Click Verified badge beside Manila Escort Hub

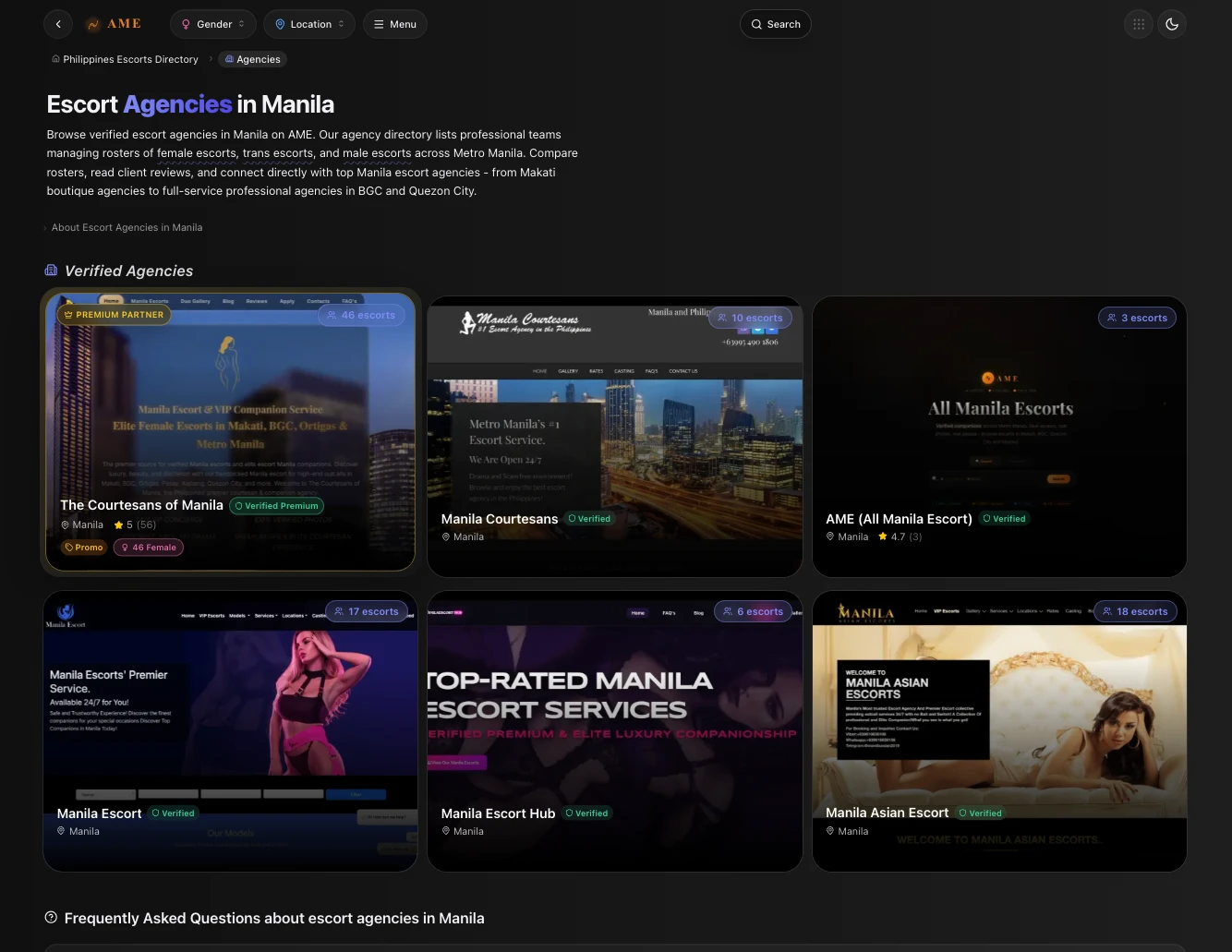(586, 813)
